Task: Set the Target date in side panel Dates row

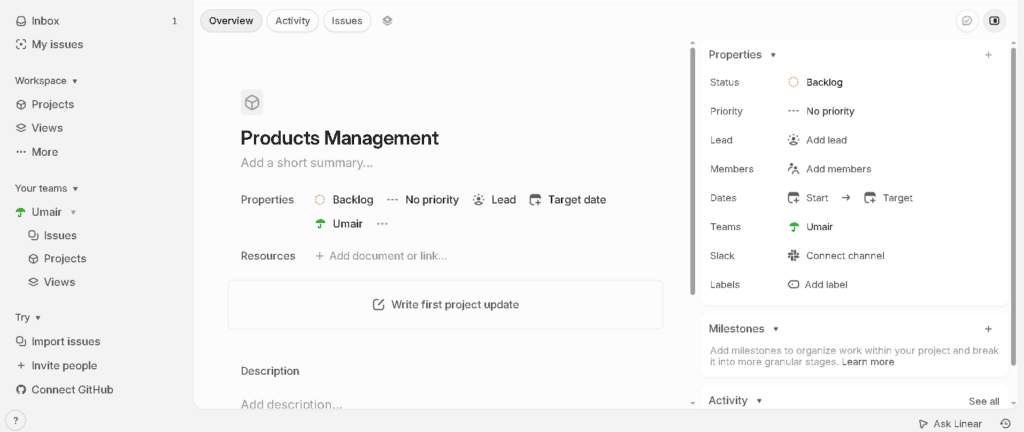Action: [x=888, y=198]
